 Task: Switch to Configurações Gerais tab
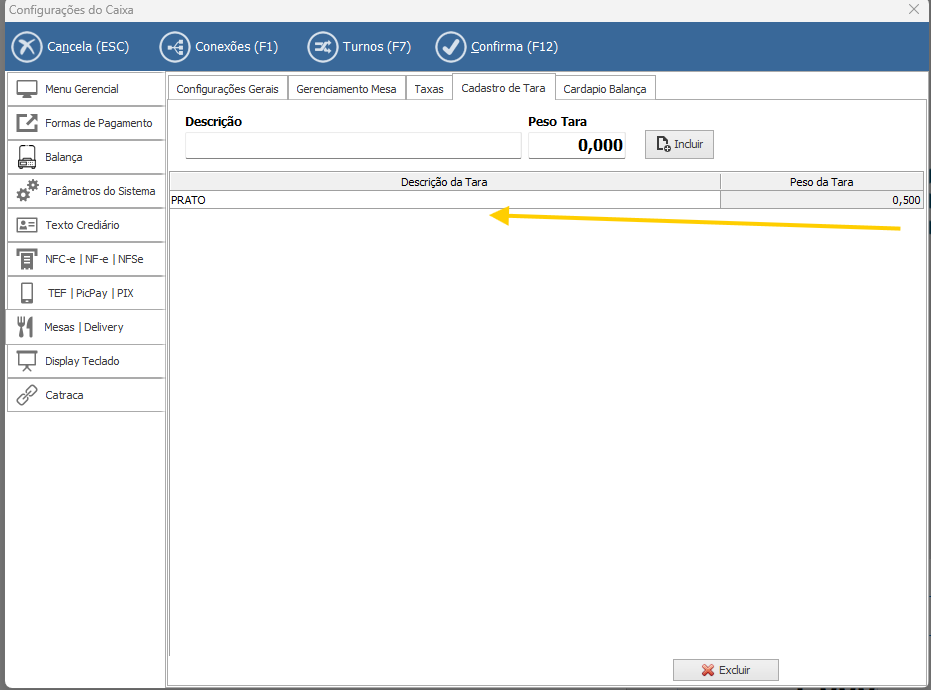(x=227, y=89)
